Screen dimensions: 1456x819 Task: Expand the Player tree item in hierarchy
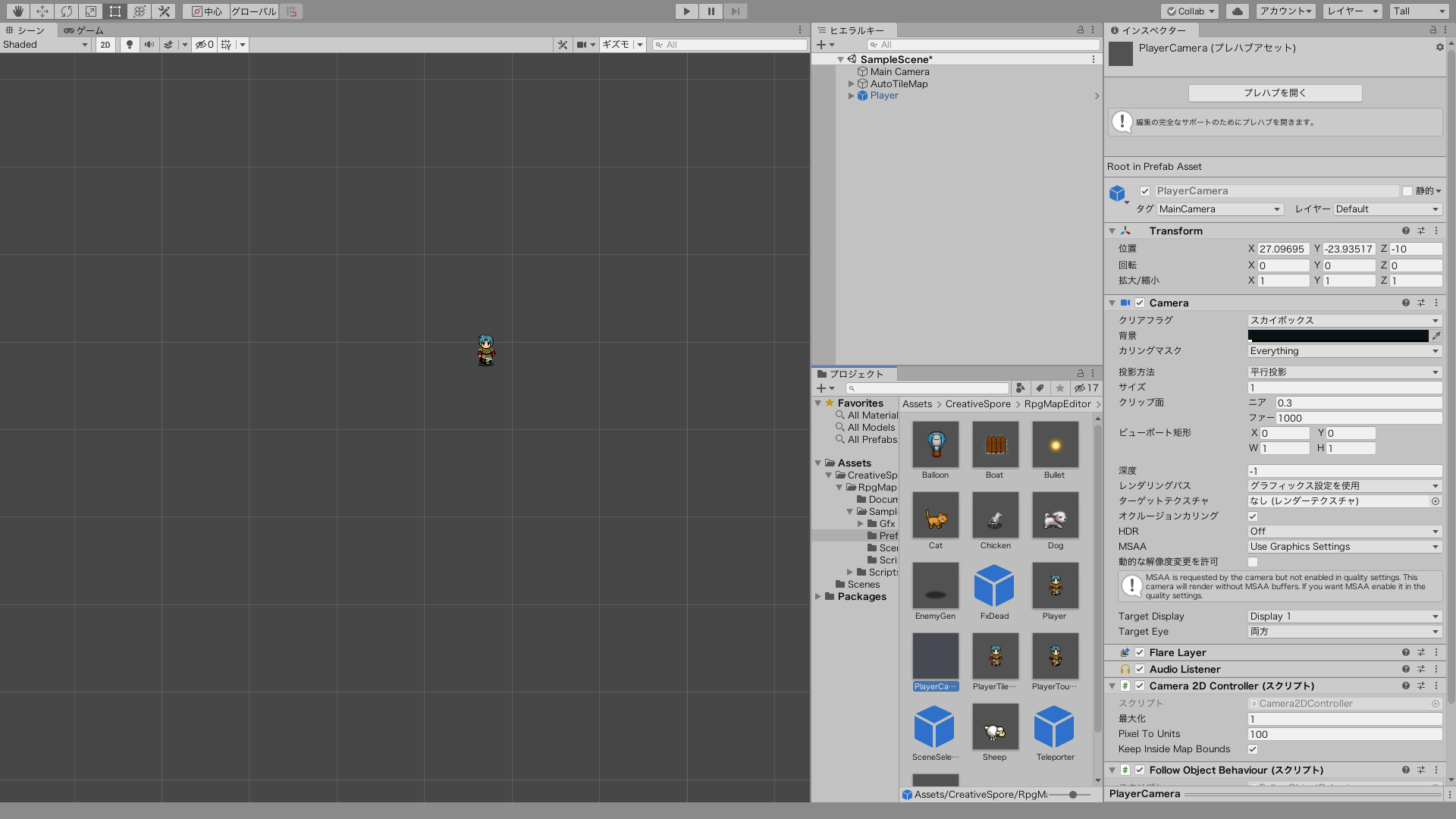tap(852, 95)
